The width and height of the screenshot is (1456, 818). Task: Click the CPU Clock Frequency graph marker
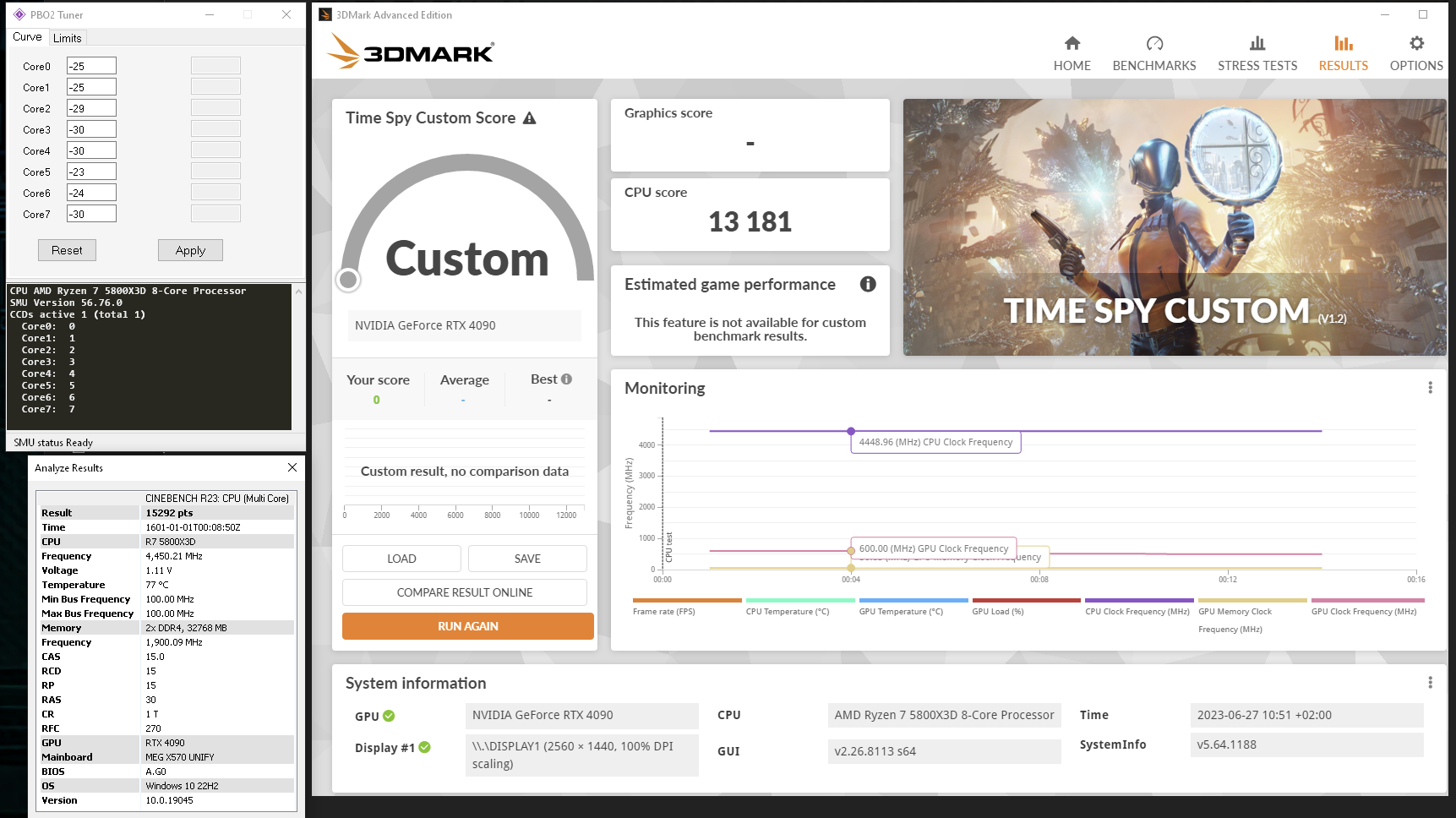pos(851,431)
